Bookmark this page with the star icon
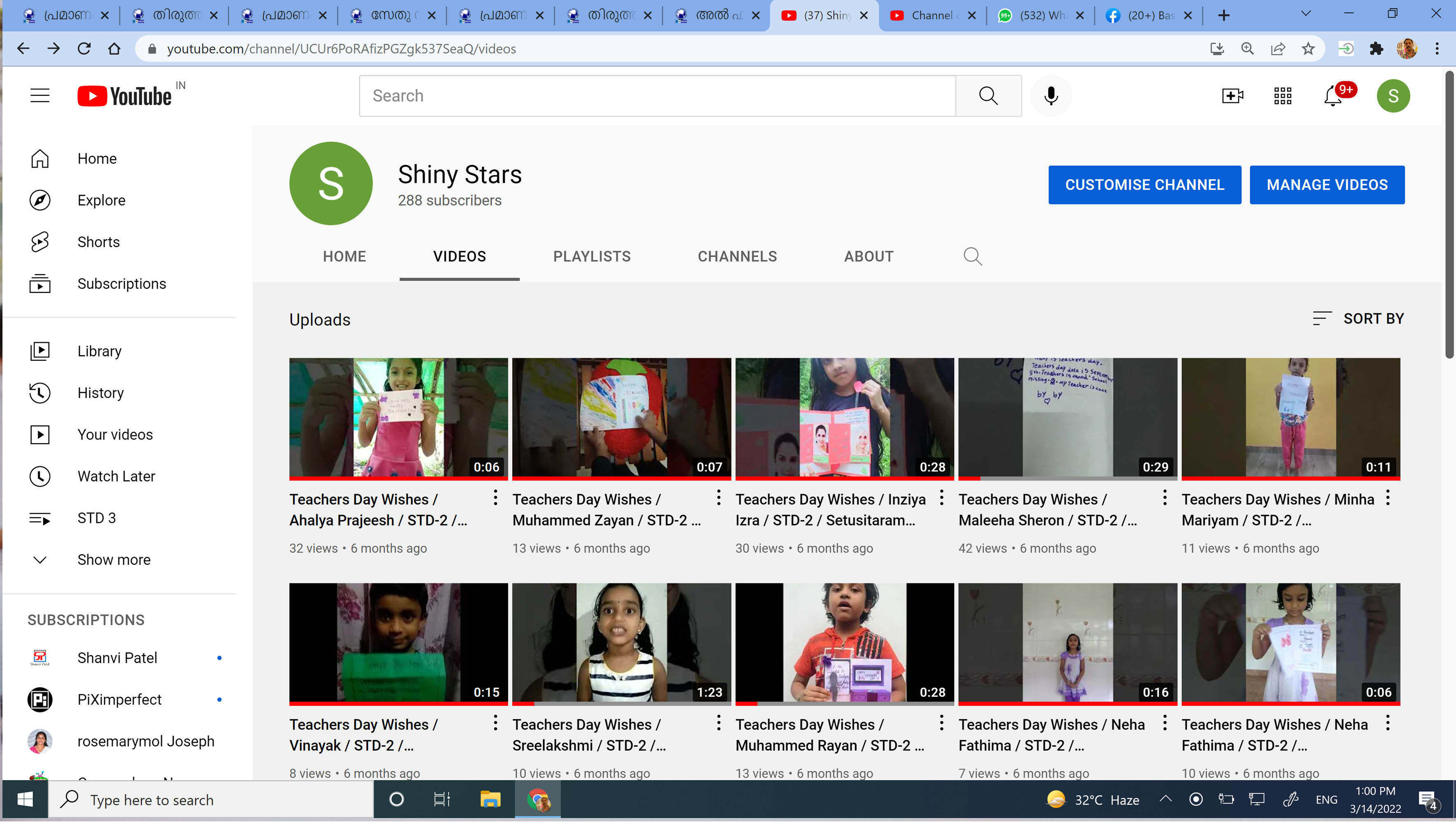1456x823 pixels. click(x=1308, y=49)
